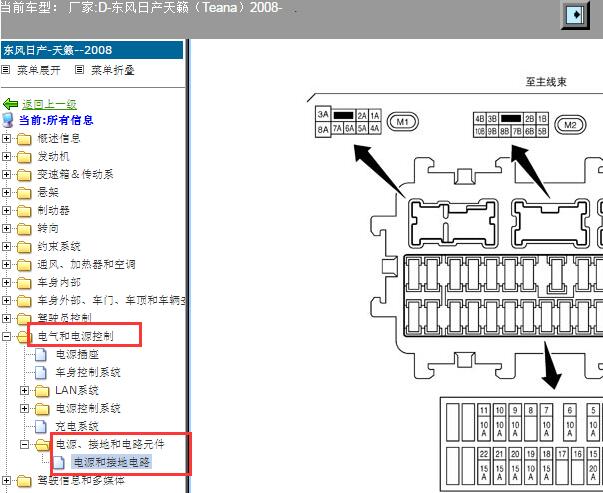The image size is (603, 493).
Task: Select the 发动机 tree item
Action: click(53, 157)
